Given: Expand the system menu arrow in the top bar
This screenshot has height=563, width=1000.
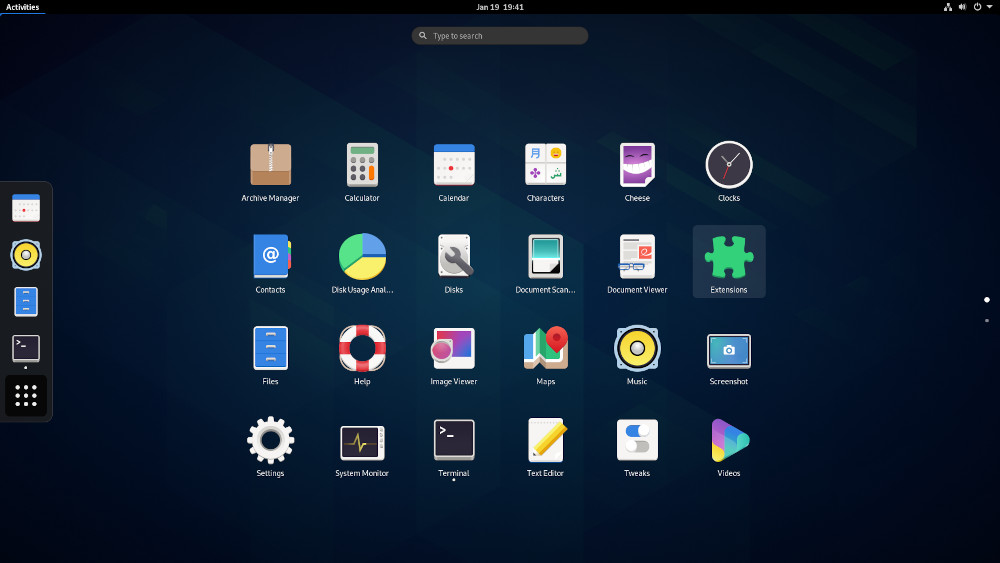Looking at the screenshot, I should (989, 7).
